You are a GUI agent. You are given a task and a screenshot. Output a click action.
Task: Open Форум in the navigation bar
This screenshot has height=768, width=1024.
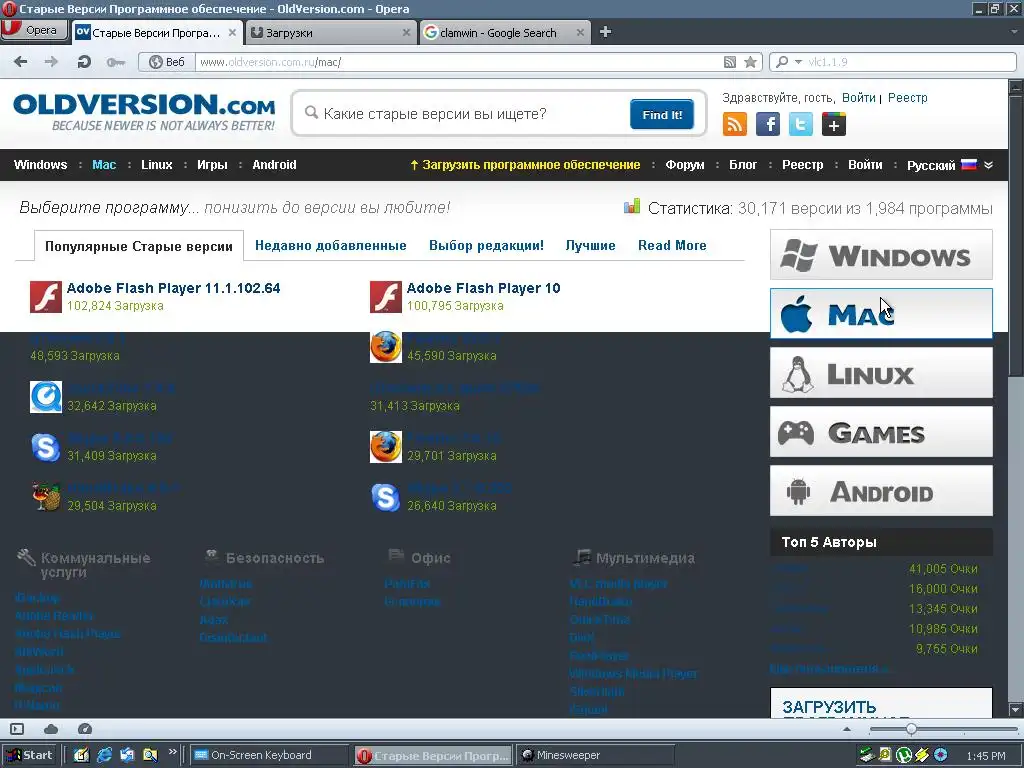click(x=684, y=165)
